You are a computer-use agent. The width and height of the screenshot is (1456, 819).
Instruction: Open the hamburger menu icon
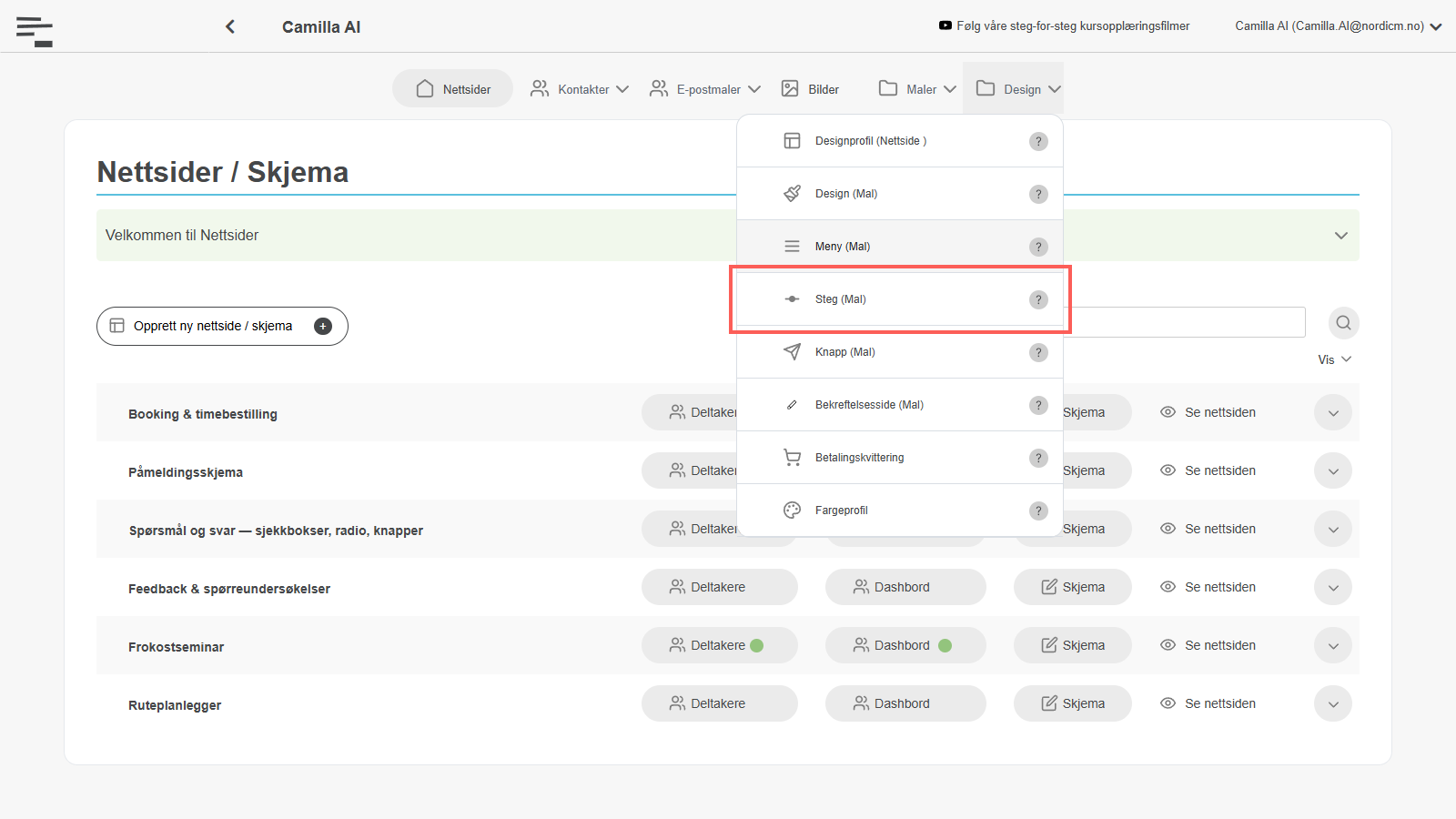[x=35, y=31]
